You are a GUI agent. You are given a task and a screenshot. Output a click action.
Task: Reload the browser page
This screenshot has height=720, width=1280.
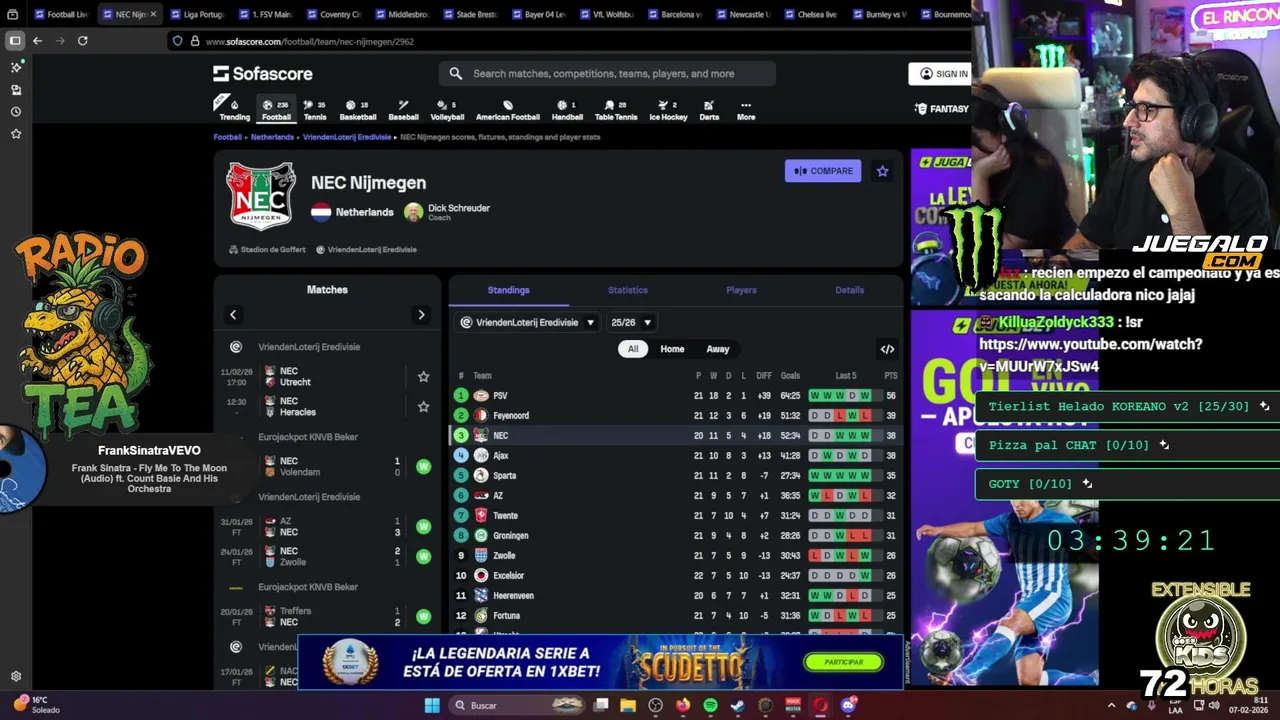tap(82, 41)
